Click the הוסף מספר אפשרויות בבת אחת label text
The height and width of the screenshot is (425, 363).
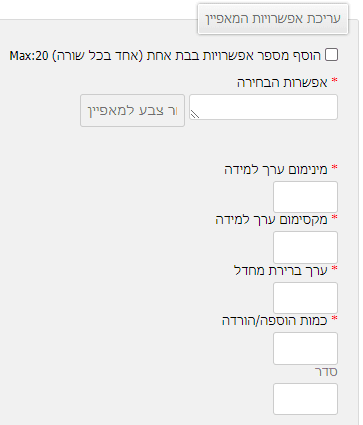tap(232, 55)
